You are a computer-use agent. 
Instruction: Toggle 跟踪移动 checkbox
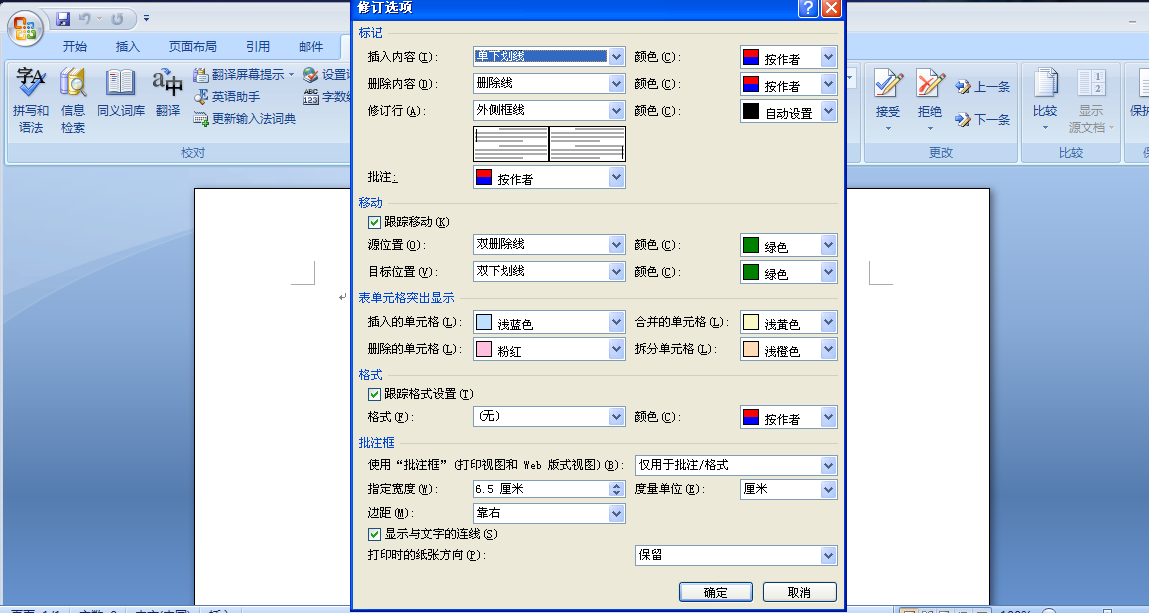pyautogui.click(x=374, y=222)
